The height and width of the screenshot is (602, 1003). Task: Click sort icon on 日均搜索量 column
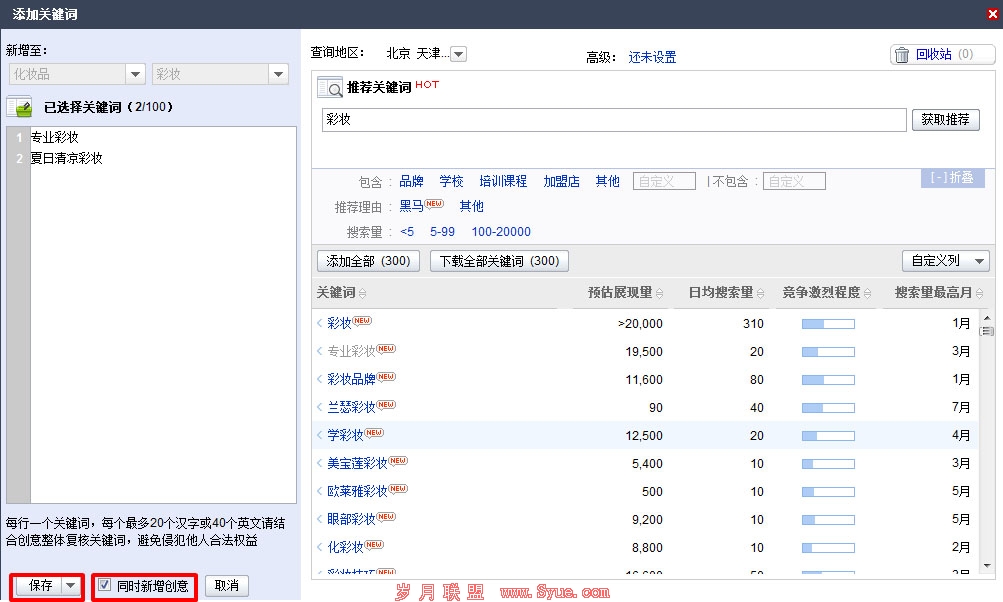click(759, 293)
